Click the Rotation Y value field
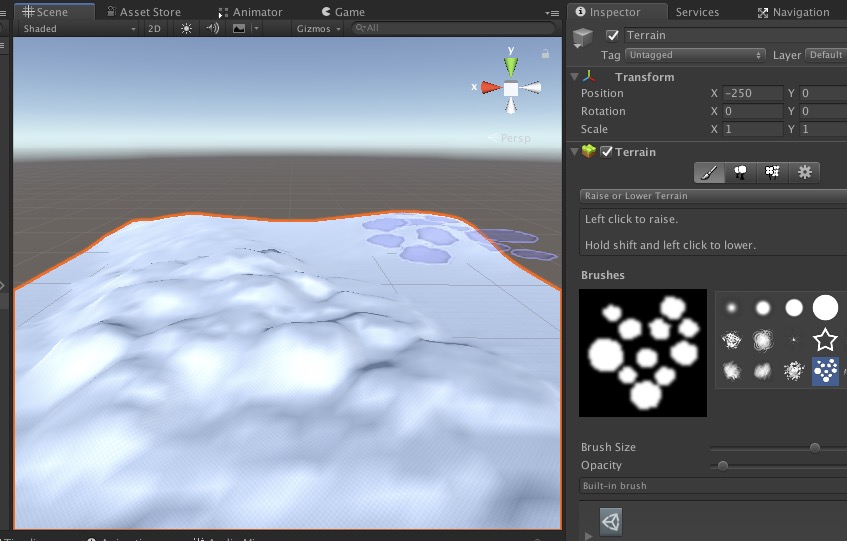The width and height of the screenshot is (847, 541). pyautogui.click(x=823, y=111)
